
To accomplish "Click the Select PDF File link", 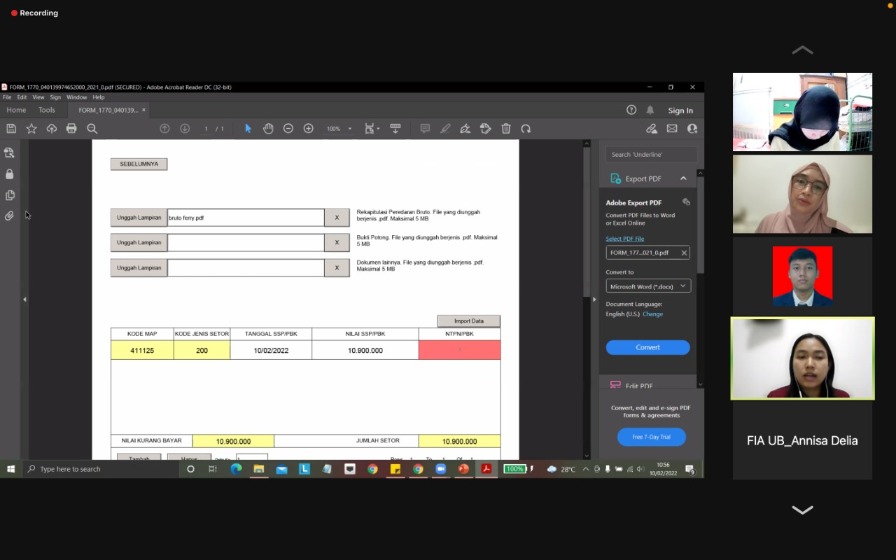I will pyautogui.click(x=625, y=239).
